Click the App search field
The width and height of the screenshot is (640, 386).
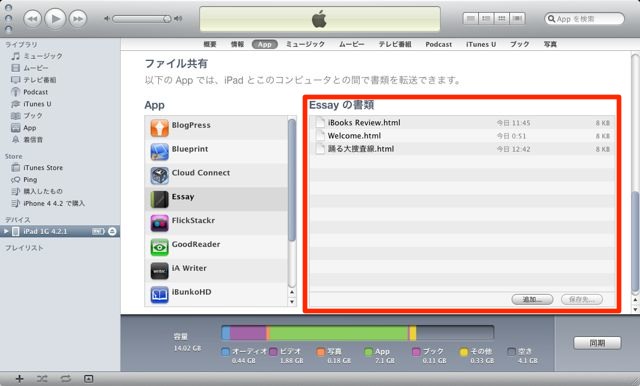click(x=584, y=19)
